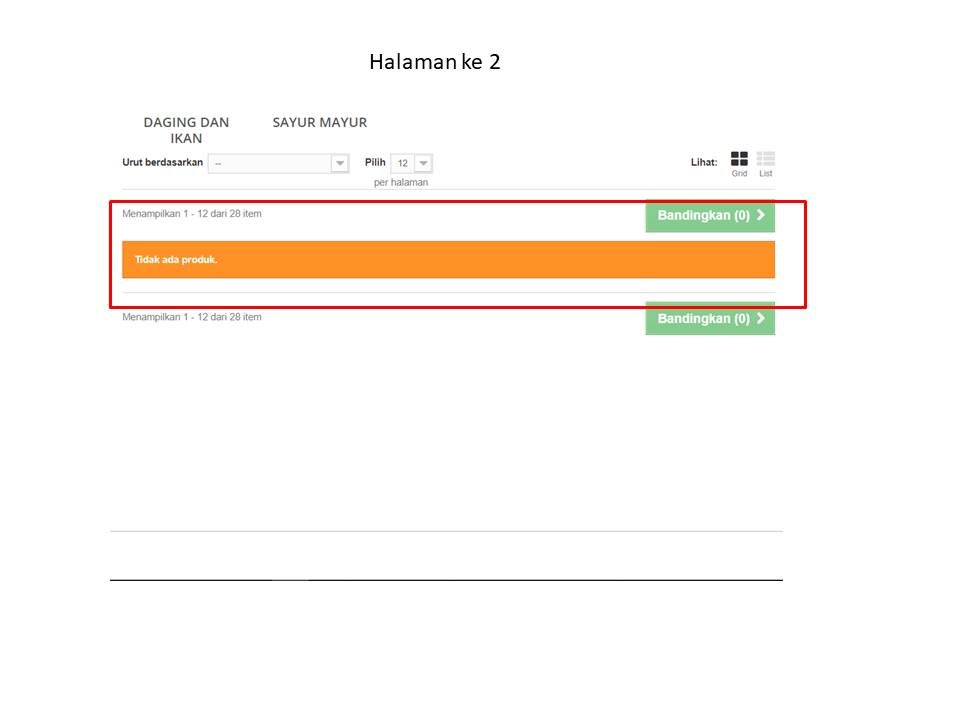Click the 'per halaman' label
This screenshot has width=960, height=720.
[401, 182]
